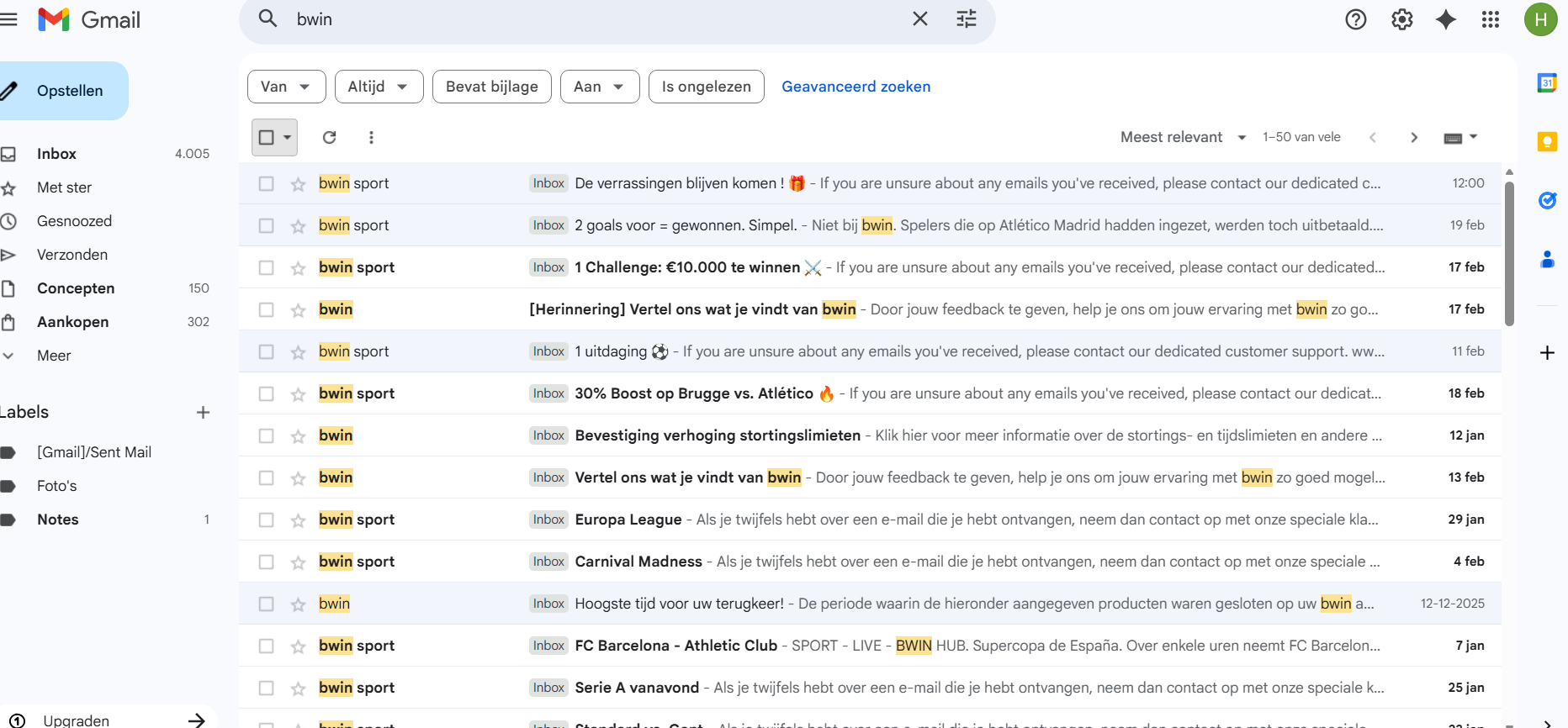Open the Google apps grid

[1491, 19]
